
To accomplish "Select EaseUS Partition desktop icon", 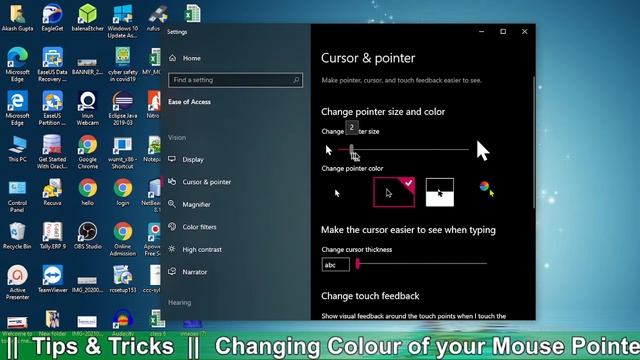I will 52,108.
